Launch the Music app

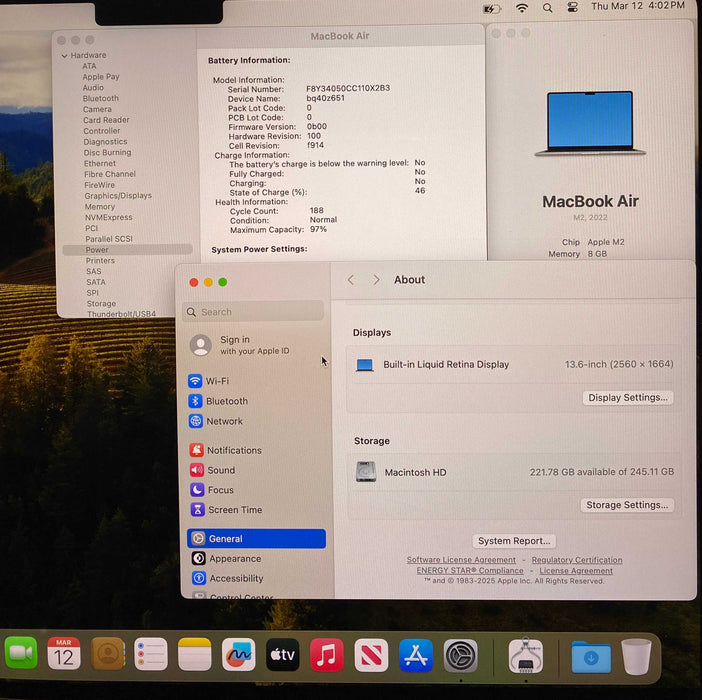tap(327, 655)
